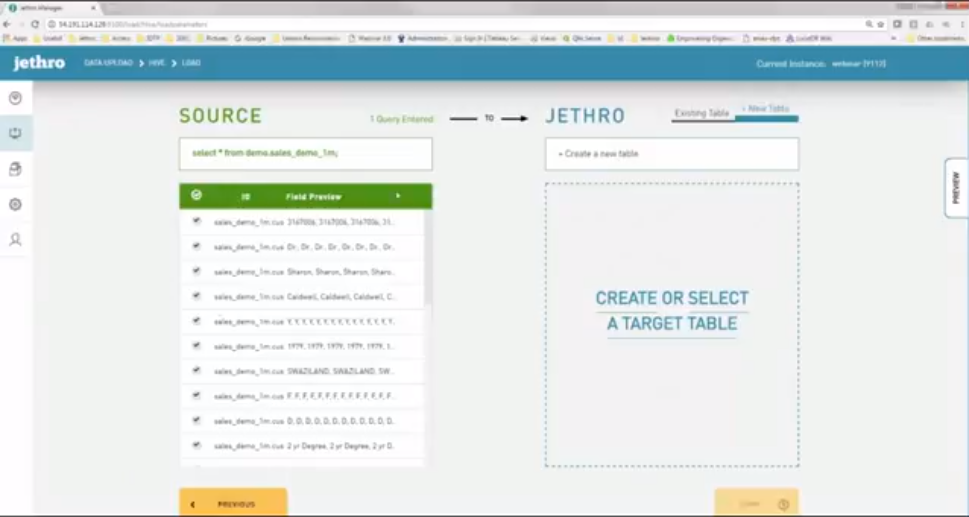This screenshot has height=517, width=969.
Task: Open the Pictures bookmark folder
Action: 212,38
